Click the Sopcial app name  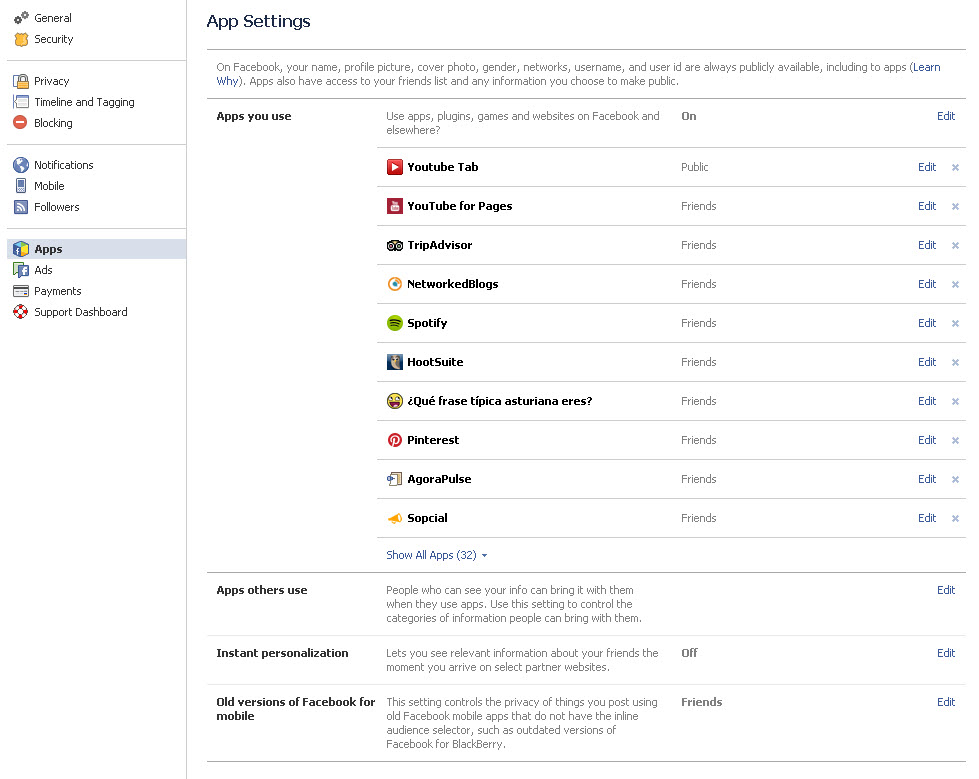[x=427, y=518]
